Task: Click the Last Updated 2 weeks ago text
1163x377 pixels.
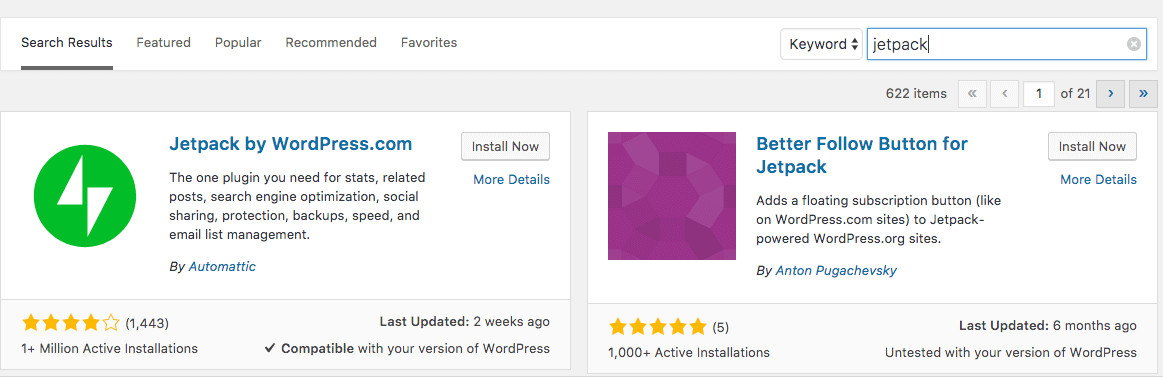Action: pyautogui.click(x=464, y=322)
